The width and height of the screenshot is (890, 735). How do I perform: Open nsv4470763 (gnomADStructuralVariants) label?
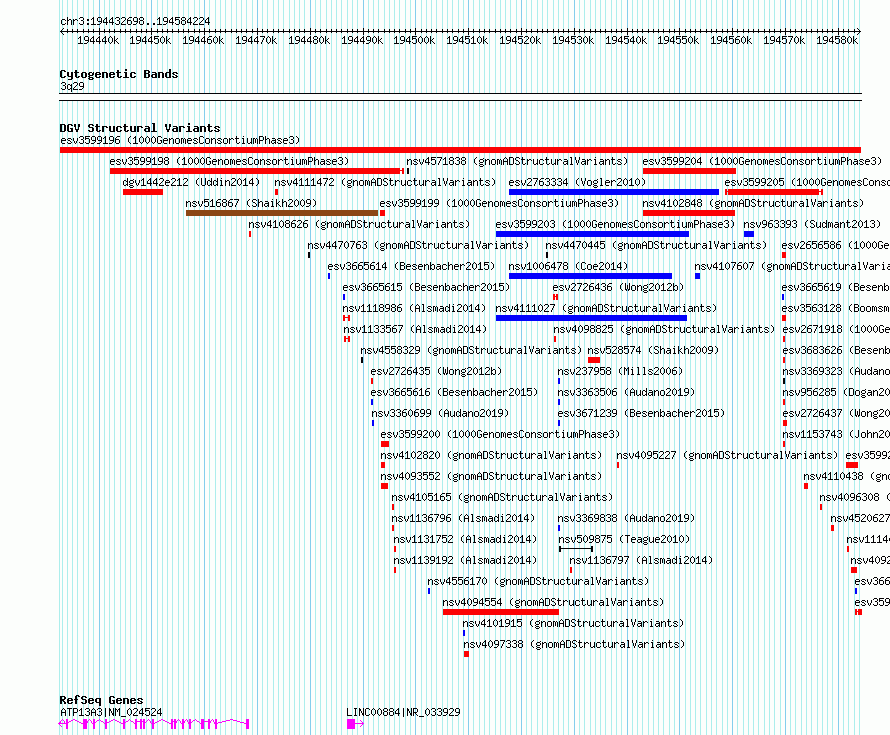[418, 245]
